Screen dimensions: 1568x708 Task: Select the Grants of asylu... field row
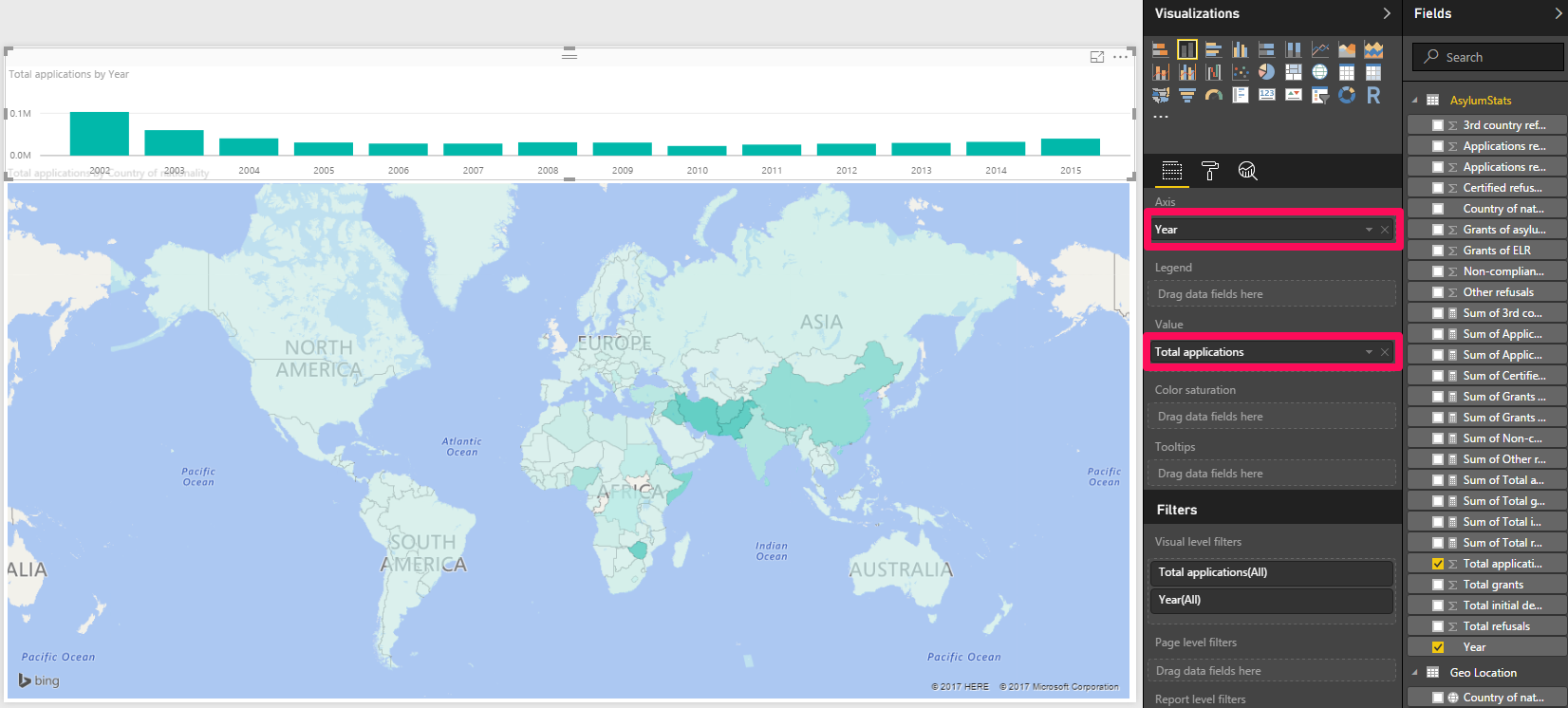[1486, 230]
